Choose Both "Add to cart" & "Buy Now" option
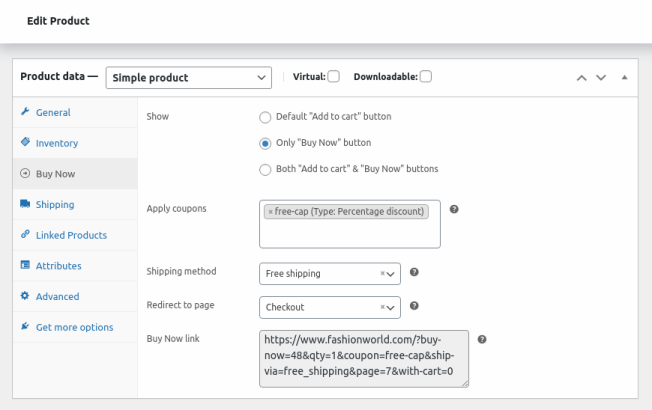The image size is (652, 410). coord(265,169)
